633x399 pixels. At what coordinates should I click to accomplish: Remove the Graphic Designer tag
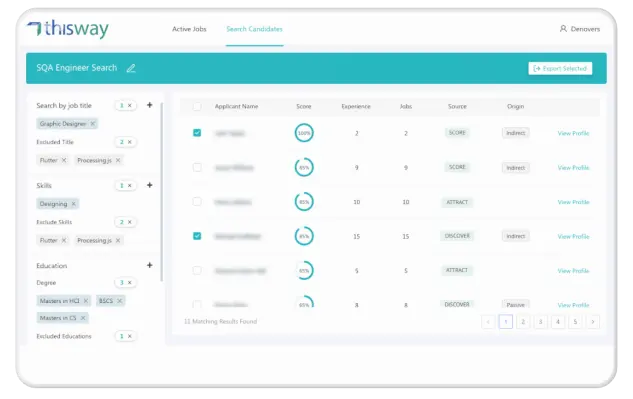tap(92, 124)
